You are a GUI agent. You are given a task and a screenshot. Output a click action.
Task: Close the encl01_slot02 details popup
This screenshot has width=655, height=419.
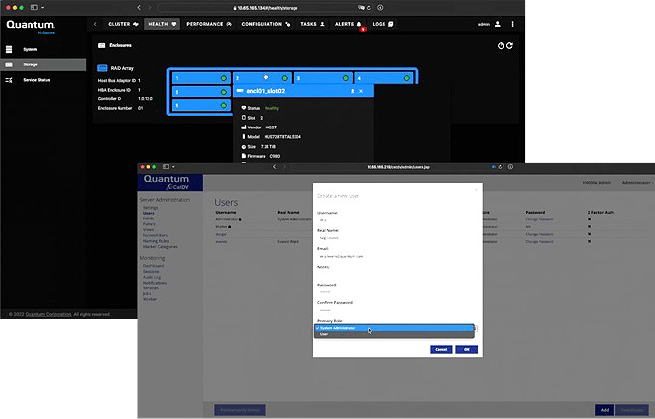360,91
